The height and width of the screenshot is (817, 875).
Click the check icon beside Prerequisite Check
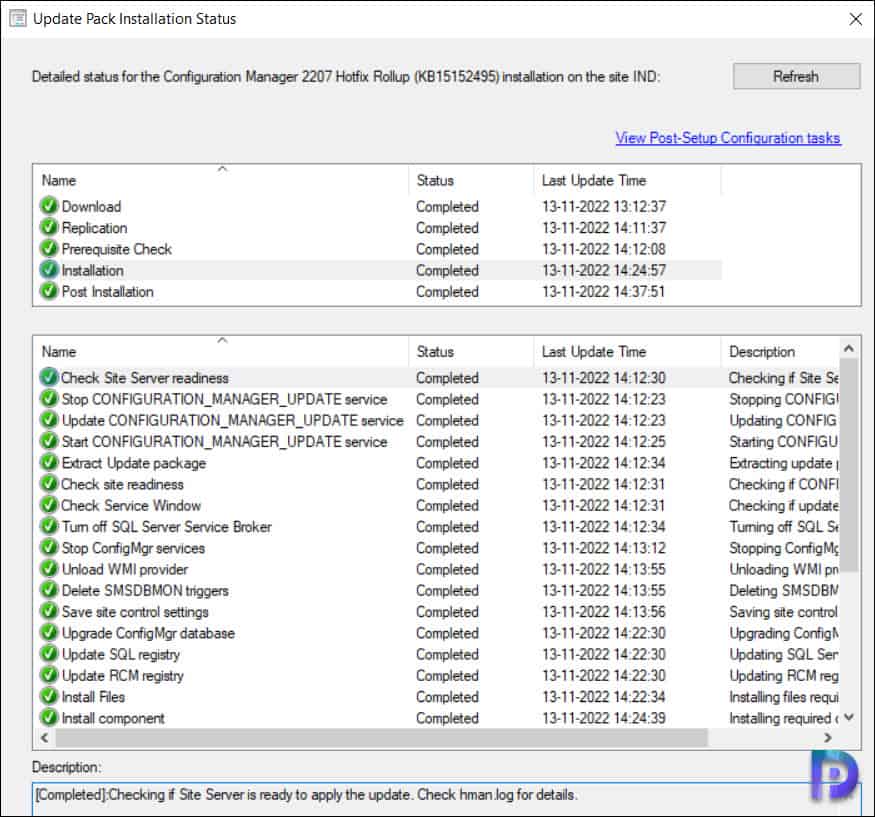coord(49,248)
